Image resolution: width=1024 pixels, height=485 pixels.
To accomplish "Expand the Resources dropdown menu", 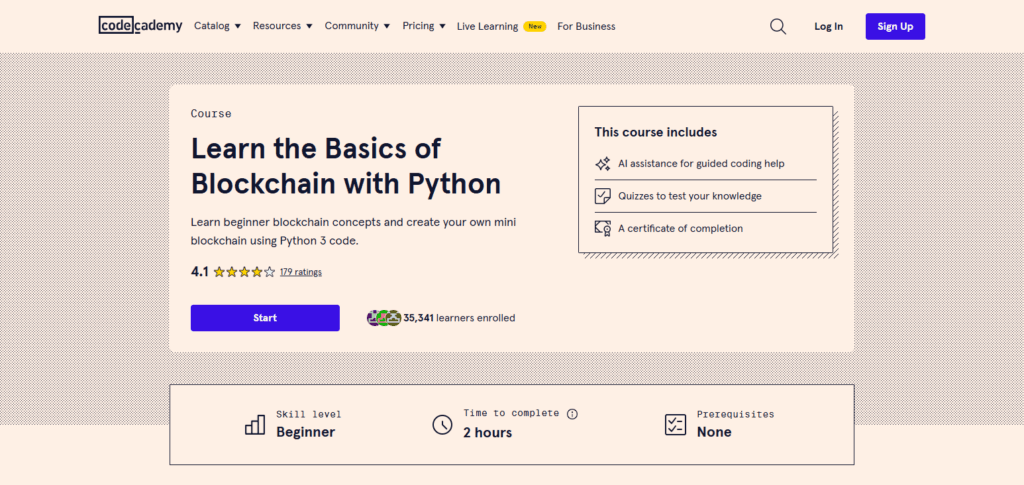I will [282, 26].
